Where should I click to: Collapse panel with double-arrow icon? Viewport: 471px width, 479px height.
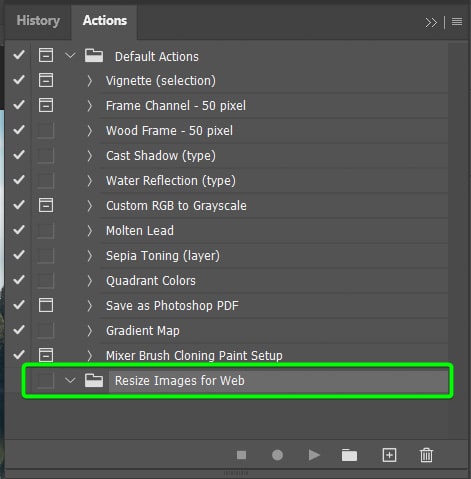[x=431, y=23]
